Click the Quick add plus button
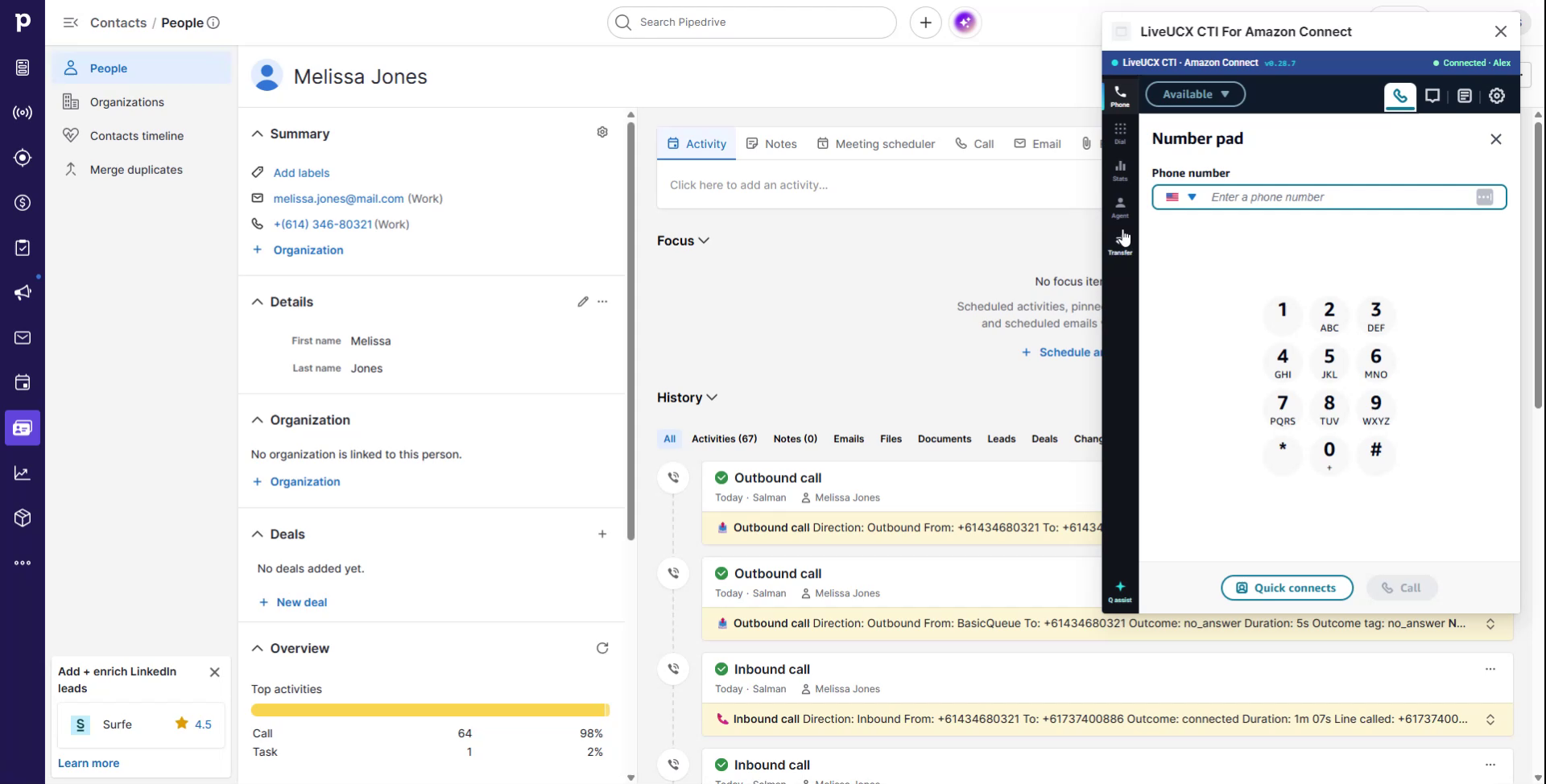Image resolution: width=1546 pixels, height=784 pixels. coord(925,23)
